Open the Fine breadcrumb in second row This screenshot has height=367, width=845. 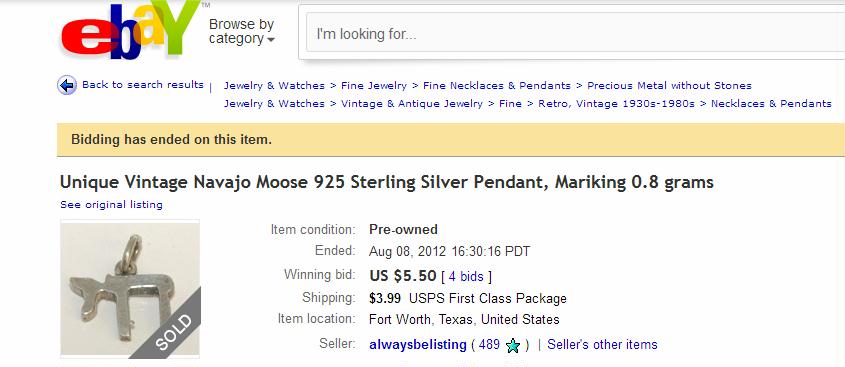coord(510,103)
